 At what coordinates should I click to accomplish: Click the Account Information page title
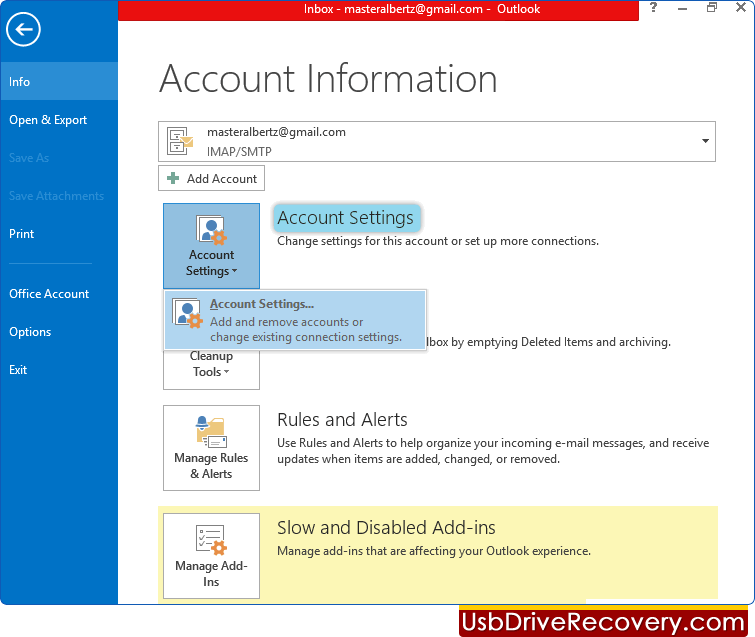[328, 78]
